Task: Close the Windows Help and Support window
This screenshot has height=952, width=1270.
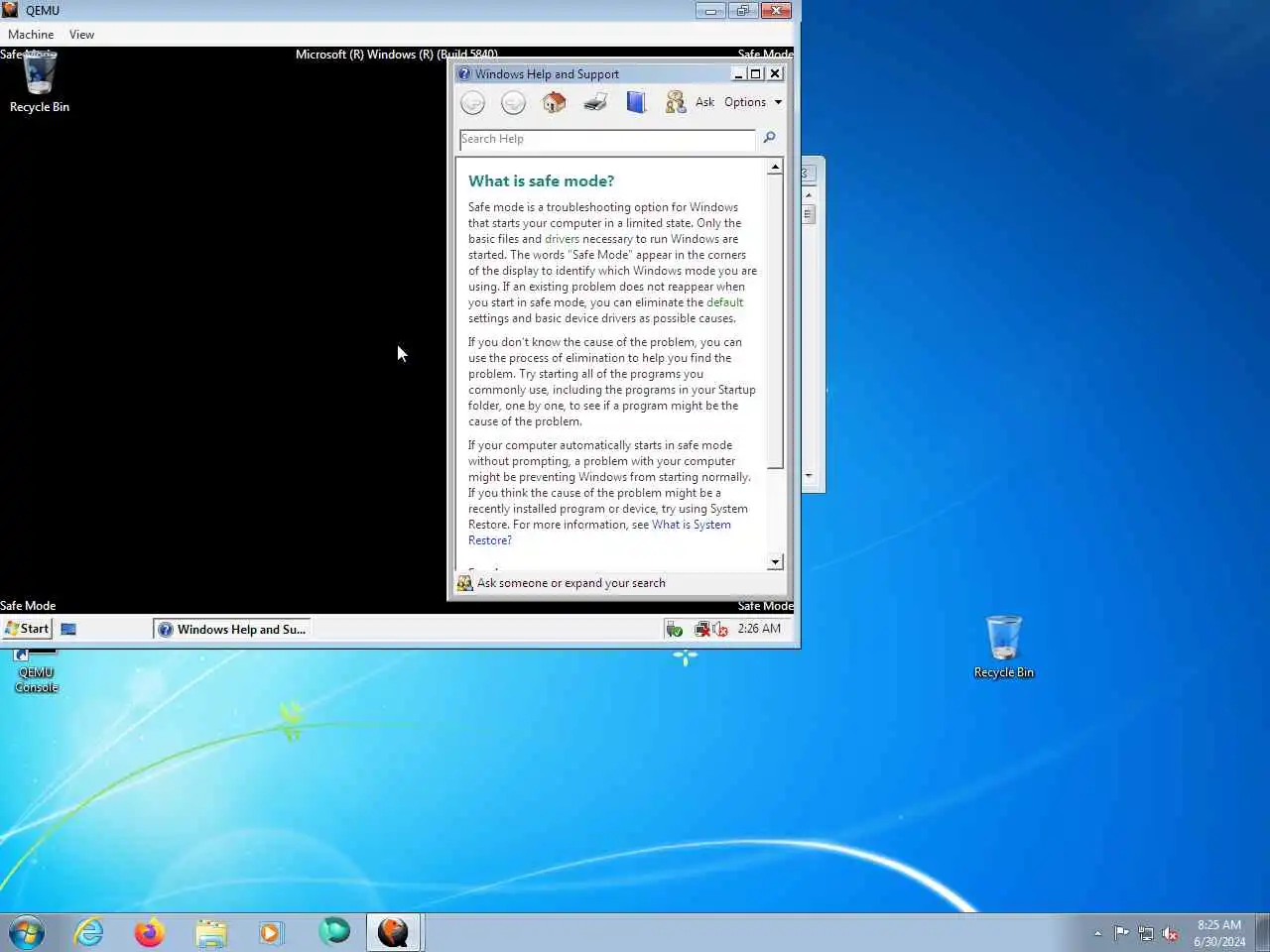Action: coord(775,73)
